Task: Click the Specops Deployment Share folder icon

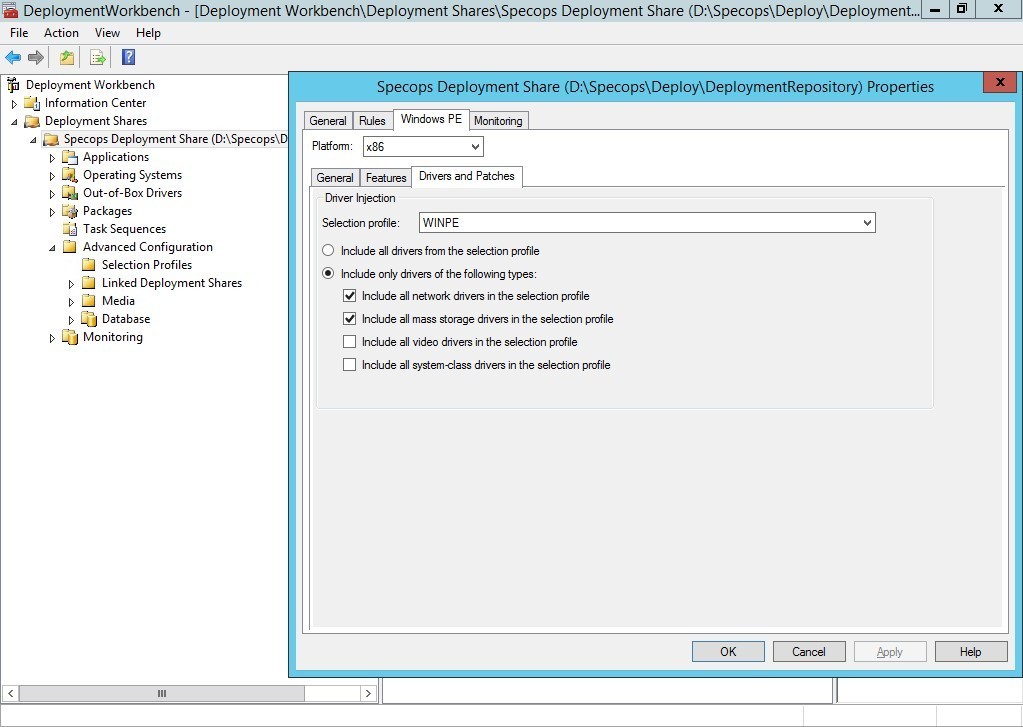Action: (51, 139)
